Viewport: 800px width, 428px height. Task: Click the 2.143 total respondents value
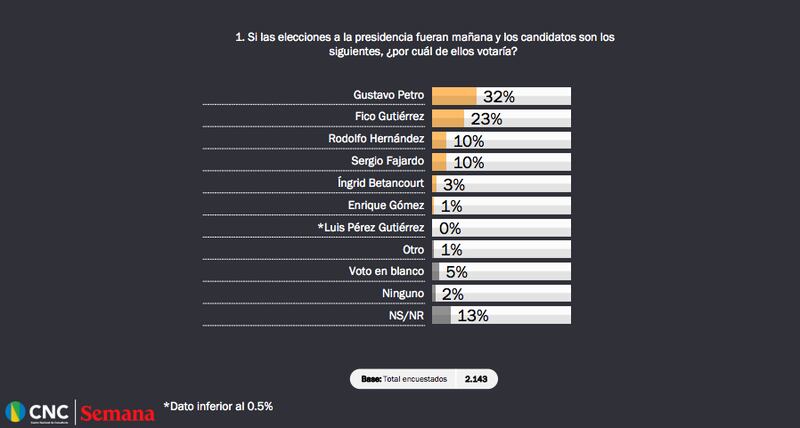(x=475, y=380)
